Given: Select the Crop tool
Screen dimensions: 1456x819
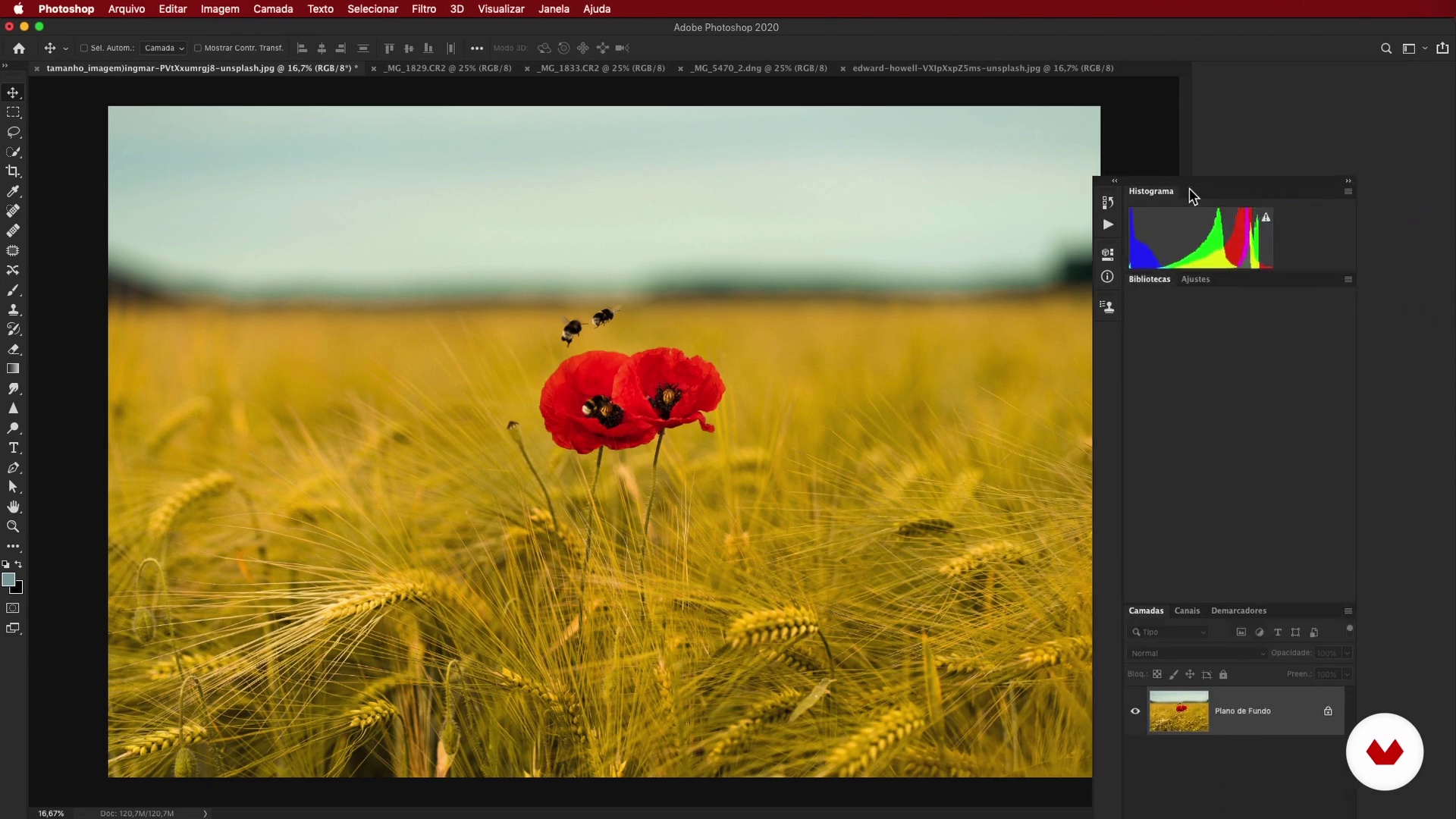Looking at the screenshot, I should point(13,171).
